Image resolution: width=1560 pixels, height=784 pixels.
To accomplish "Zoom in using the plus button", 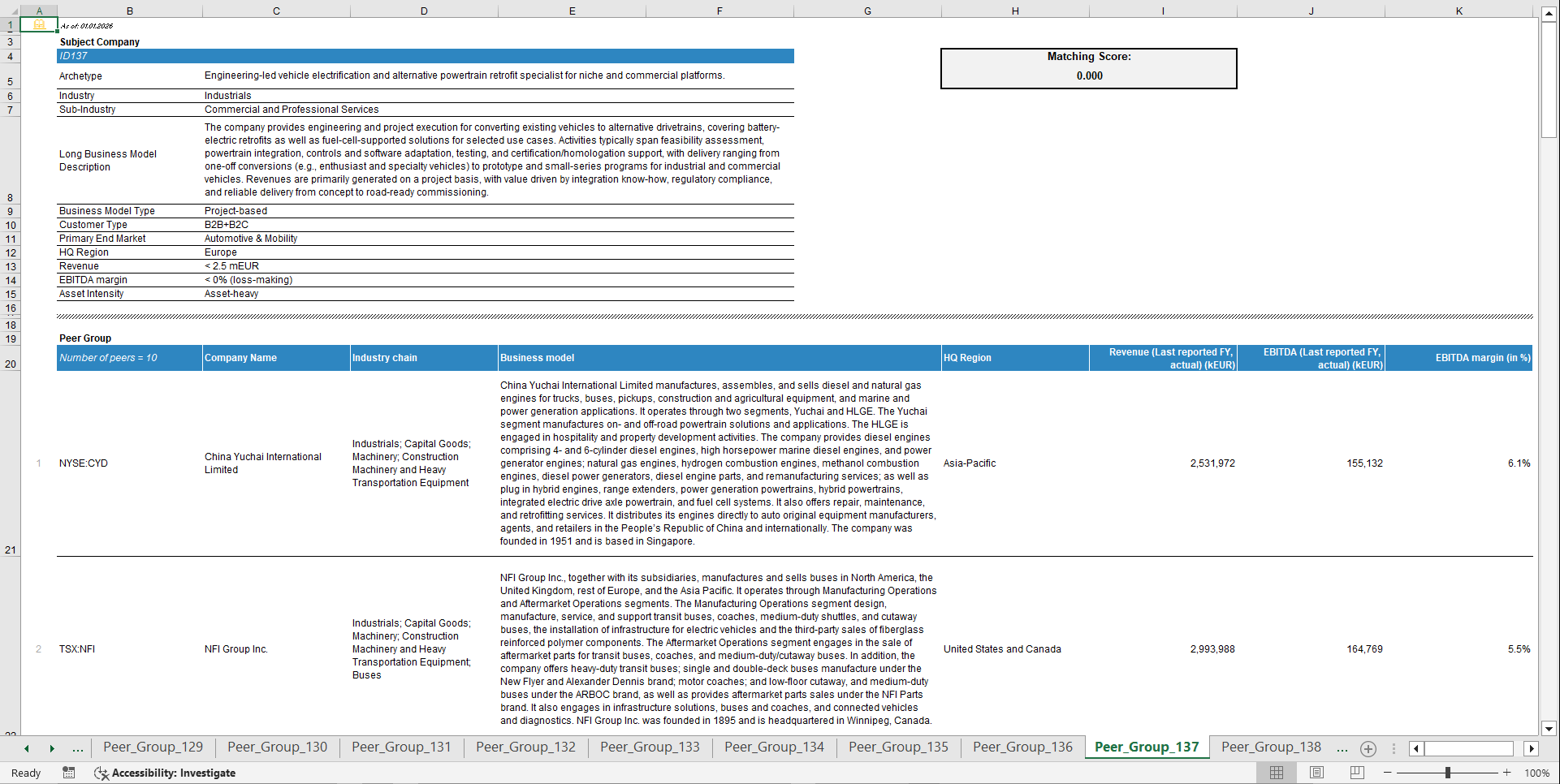I will pyautogui.click(x=1507, y=773).
